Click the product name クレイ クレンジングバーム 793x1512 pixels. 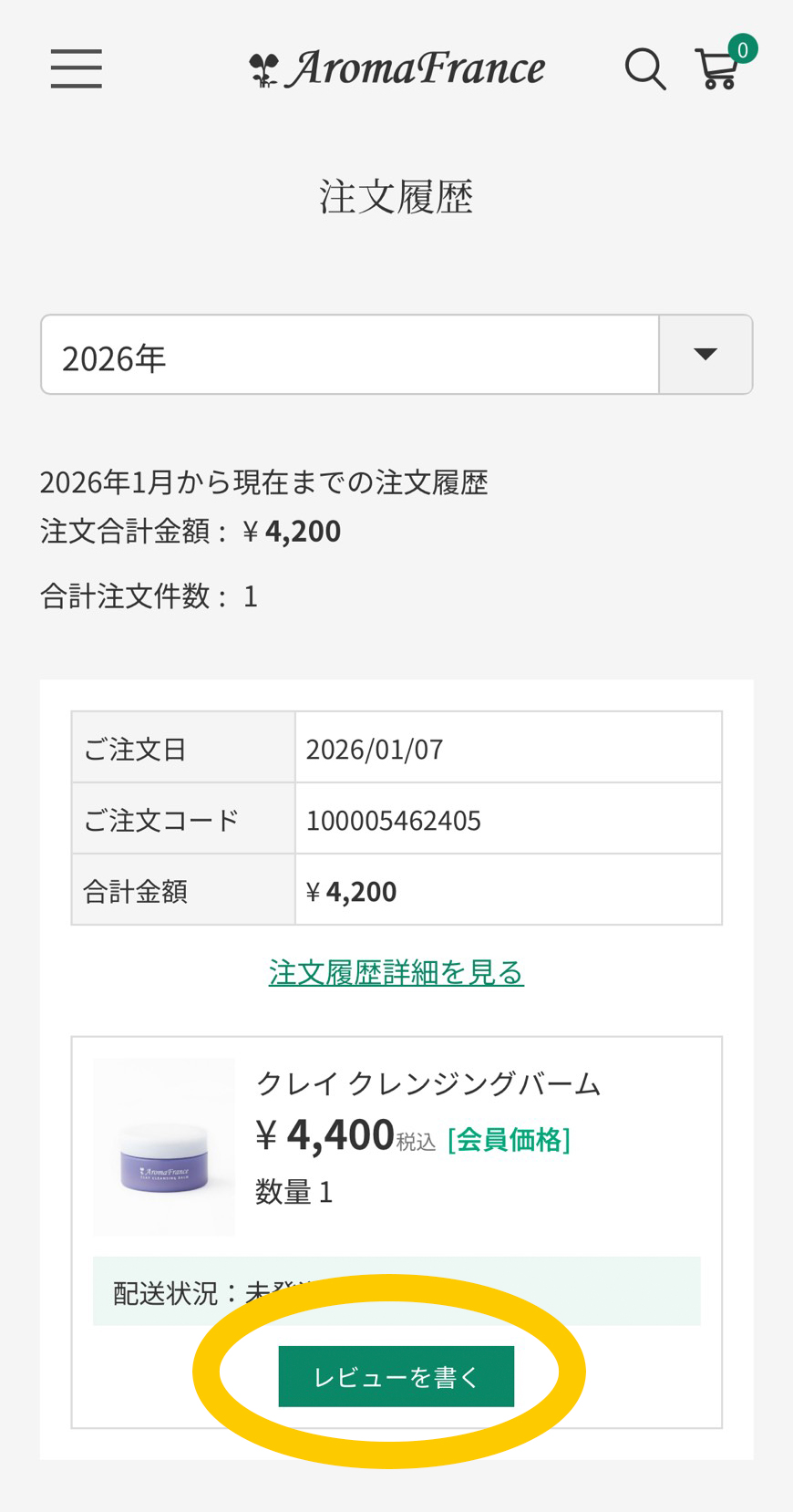[428, 1083]
